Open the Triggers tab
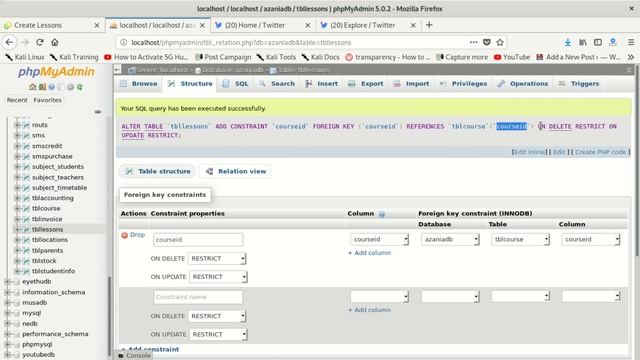This screenshot has height=360, width=640. click(579, 84)
